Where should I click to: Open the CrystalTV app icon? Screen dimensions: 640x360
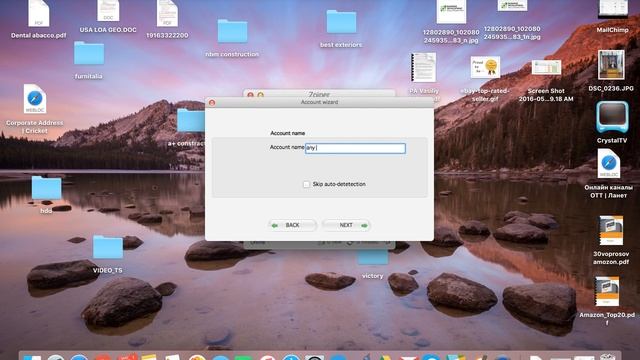tap(612, 117)
